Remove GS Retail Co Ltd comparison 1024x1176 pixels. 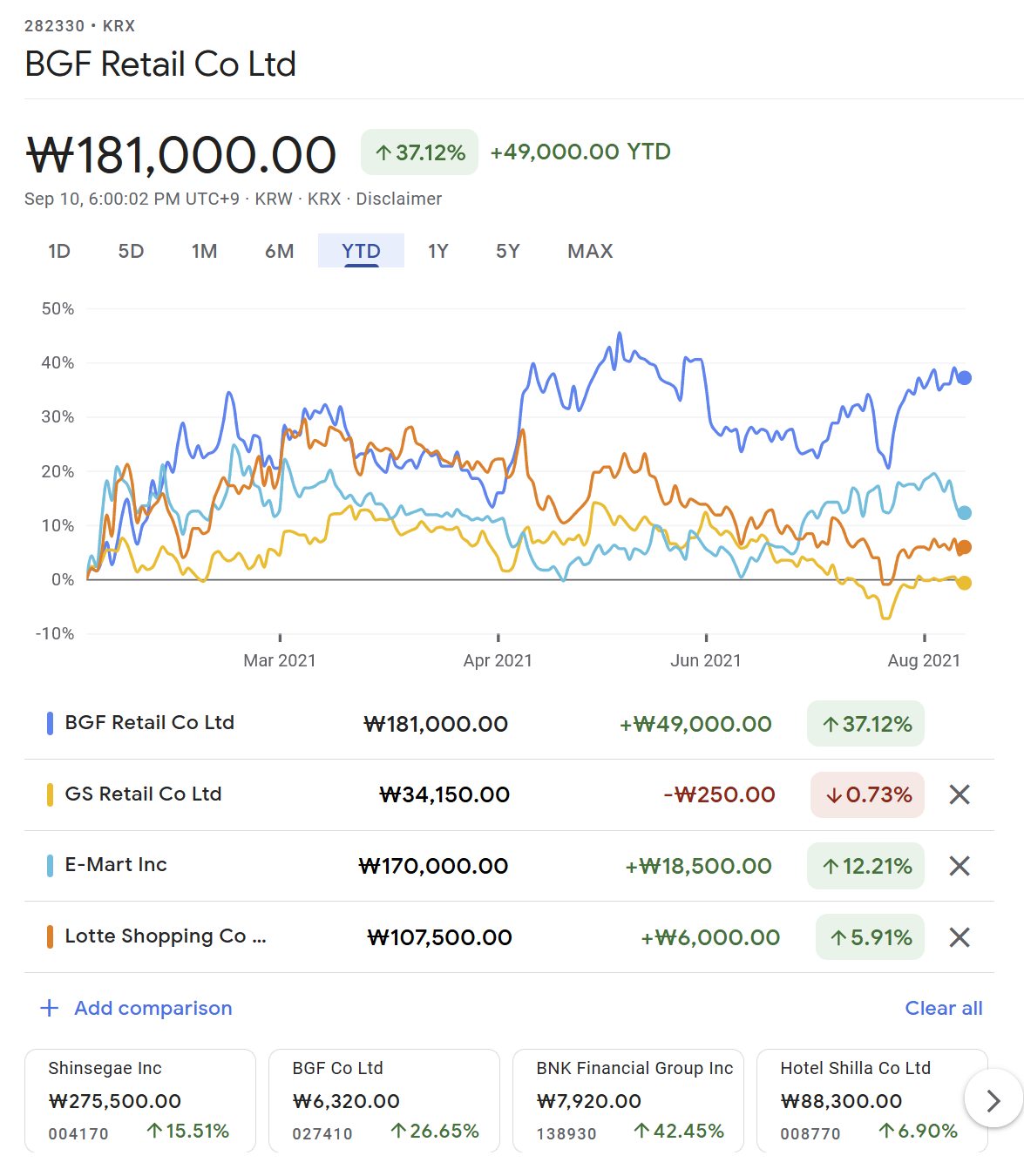959,794
